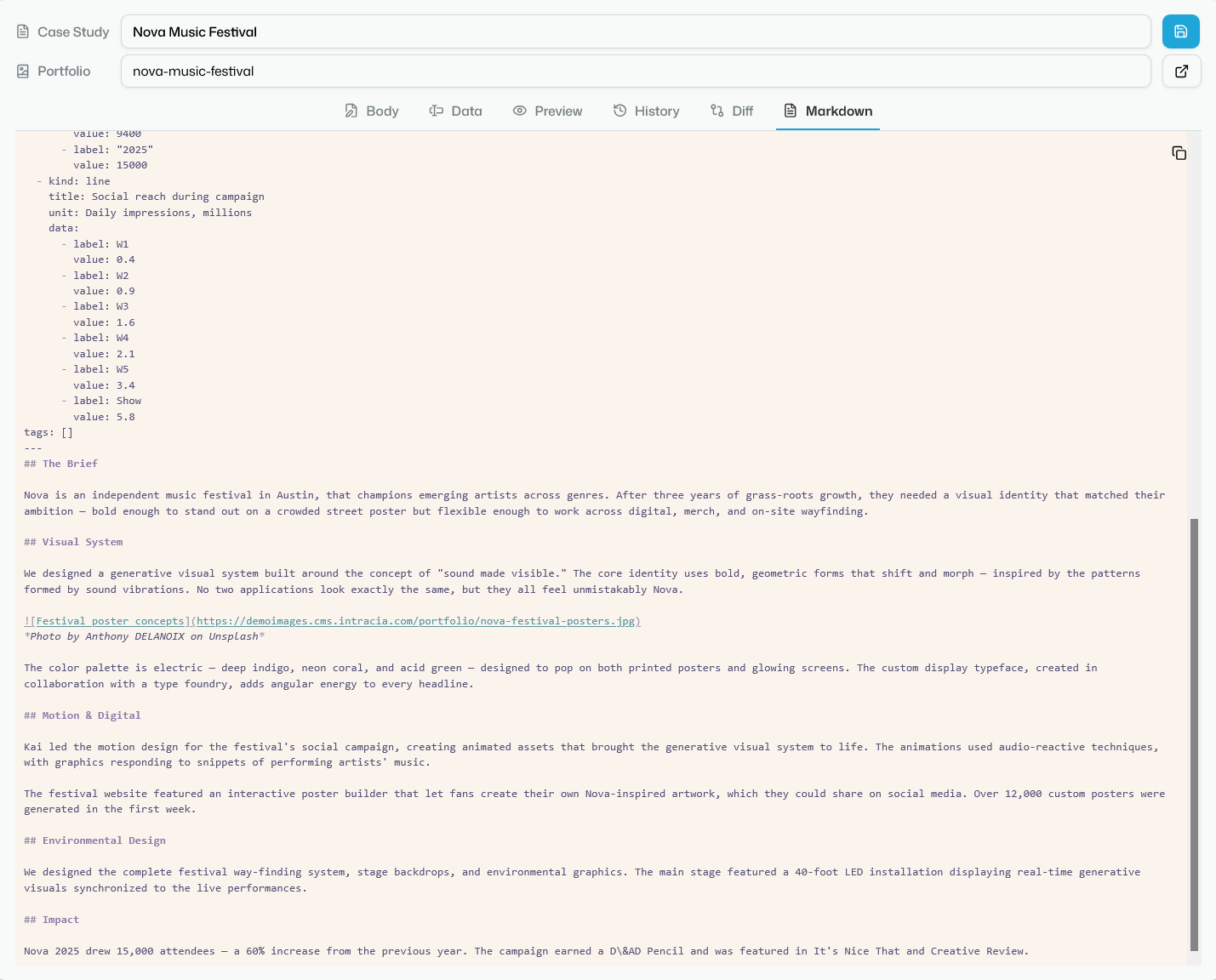
Task: Click the 'label: Show' entry
Action: point(107,401)
